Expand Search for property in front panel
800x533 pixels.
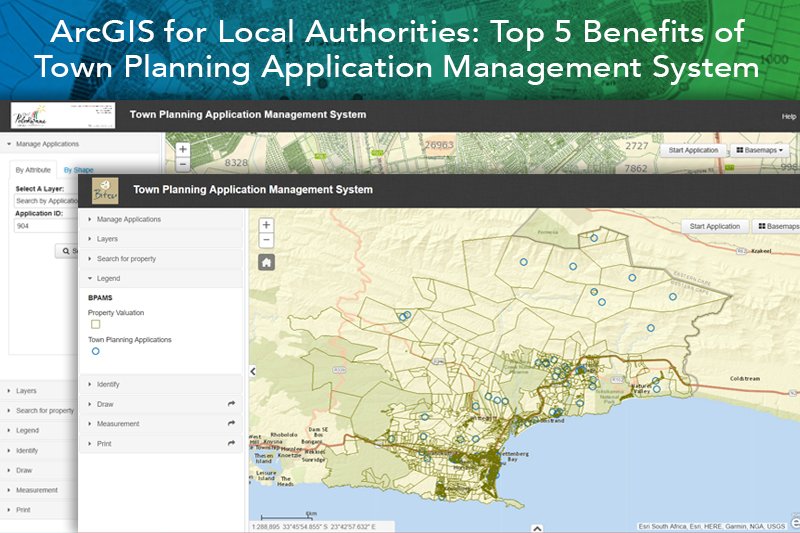point(161,259)
